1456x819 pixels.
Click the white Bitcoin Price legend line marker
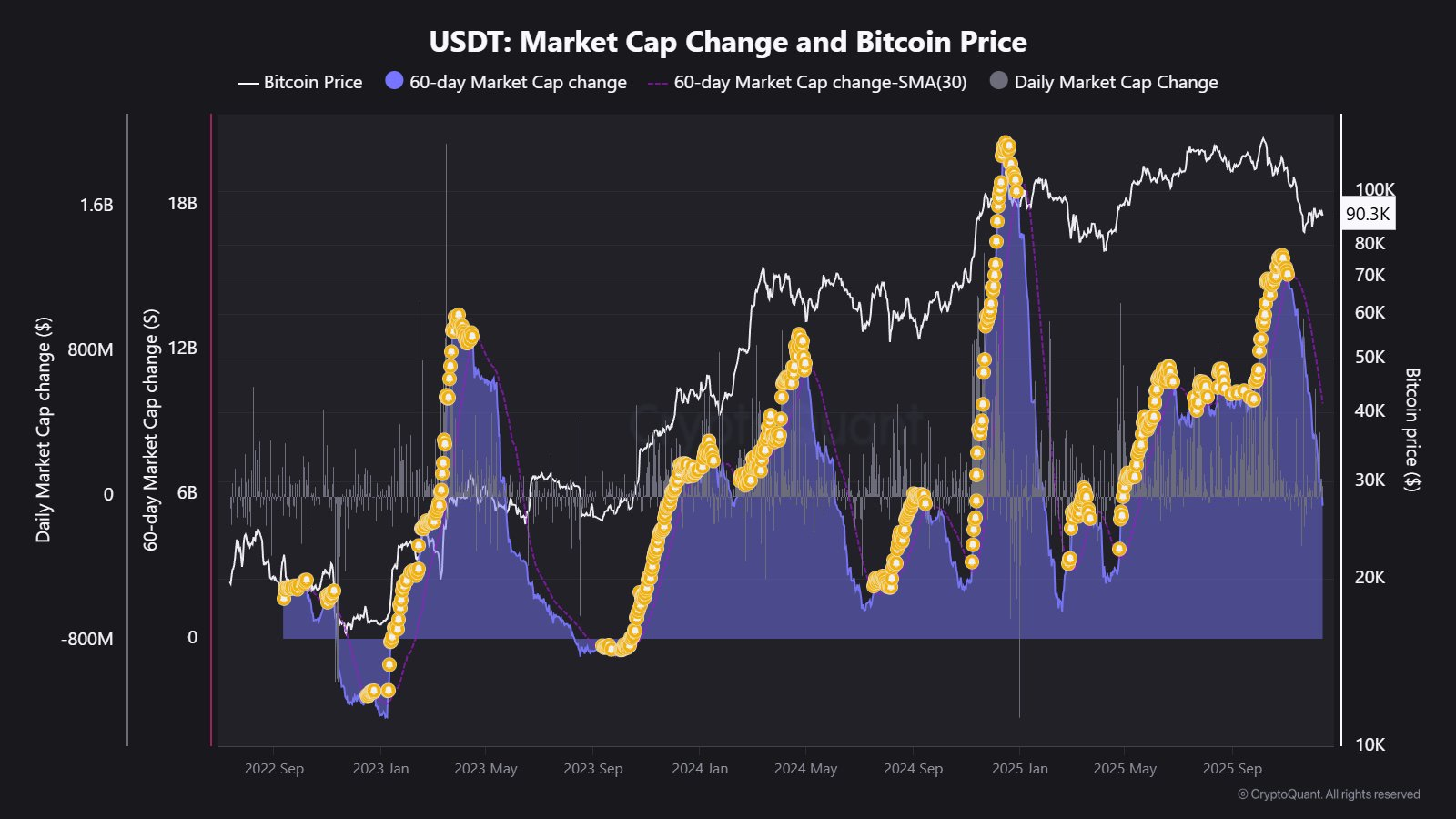pyautogui.click(x=248, y=83)
